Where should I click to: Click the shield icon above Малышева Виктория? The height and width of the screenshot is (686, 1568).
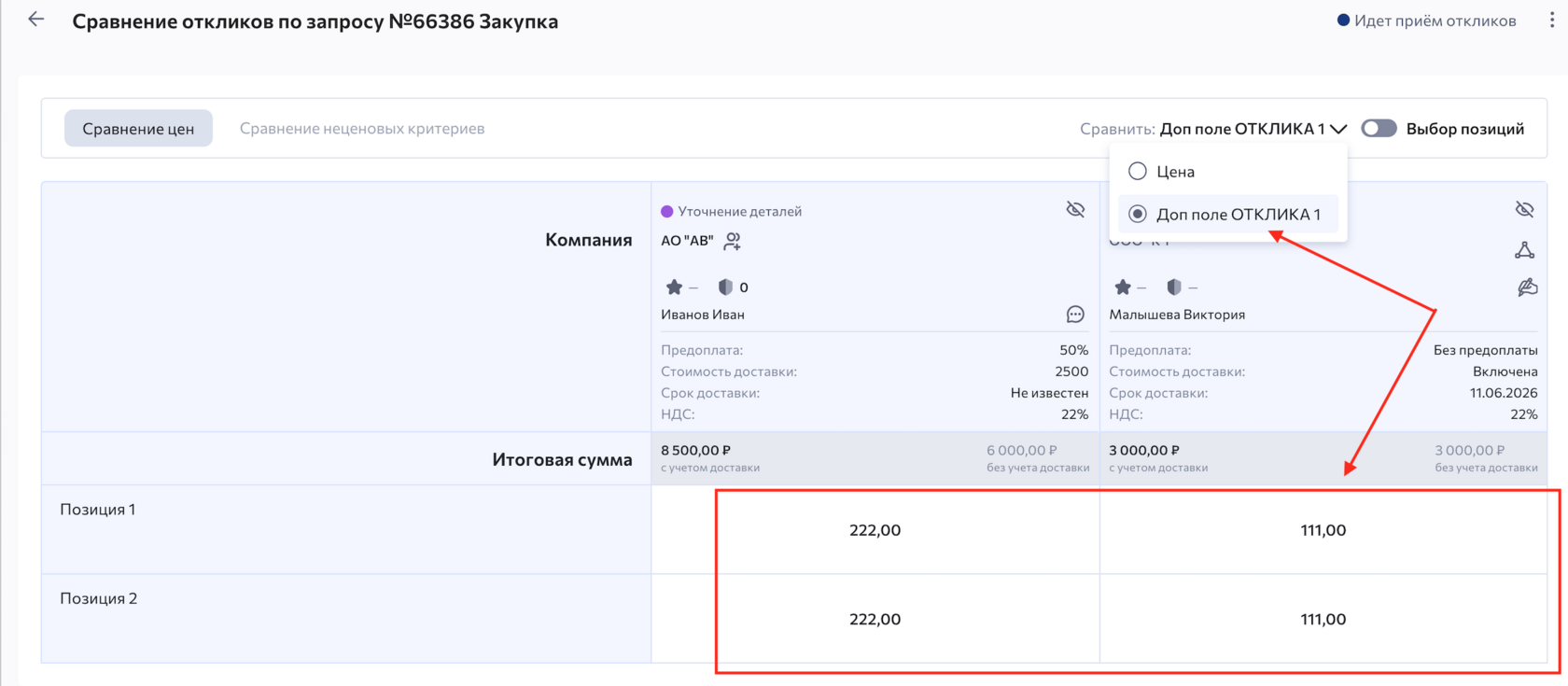pyautogui.click(x=1174, y=287)
